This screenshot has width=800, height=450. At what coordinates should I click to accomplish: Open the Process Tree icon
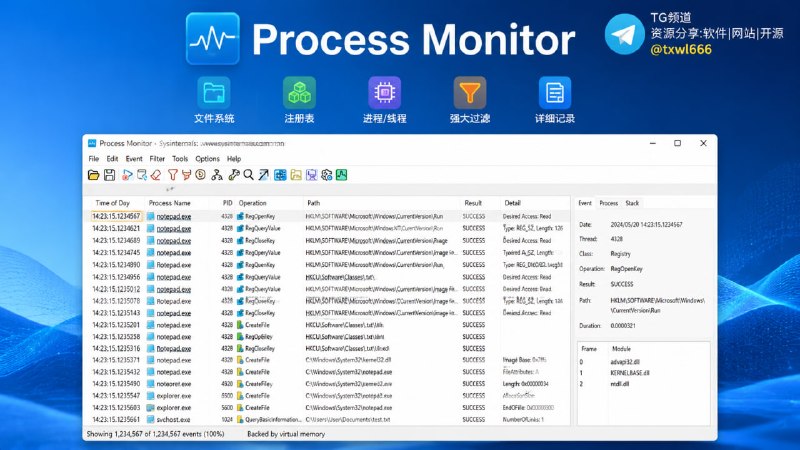(217, 175)
